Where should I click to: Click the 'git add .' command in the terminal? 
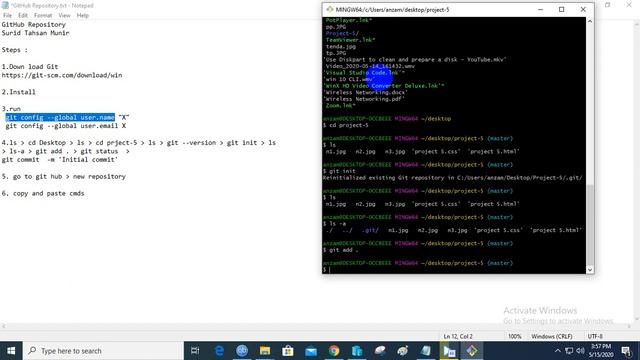[x=343, y=250]
